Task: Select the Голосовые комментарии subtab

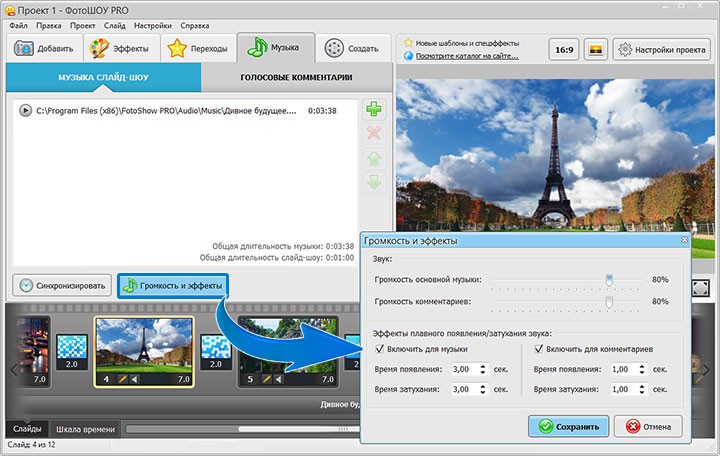Action: coord(296,77)
